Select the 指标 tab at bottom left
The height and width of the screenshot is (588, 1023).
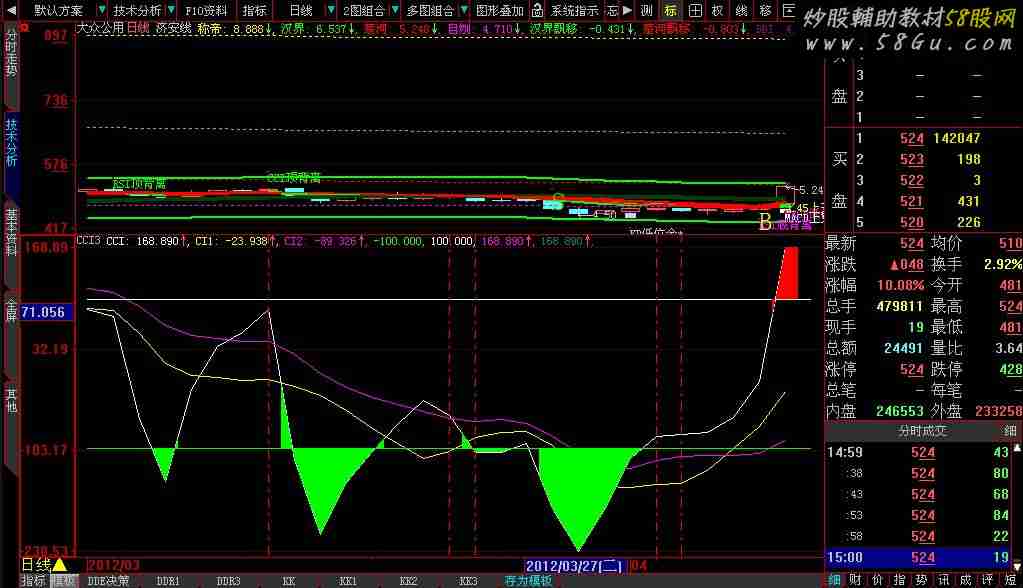pos(34,580)
